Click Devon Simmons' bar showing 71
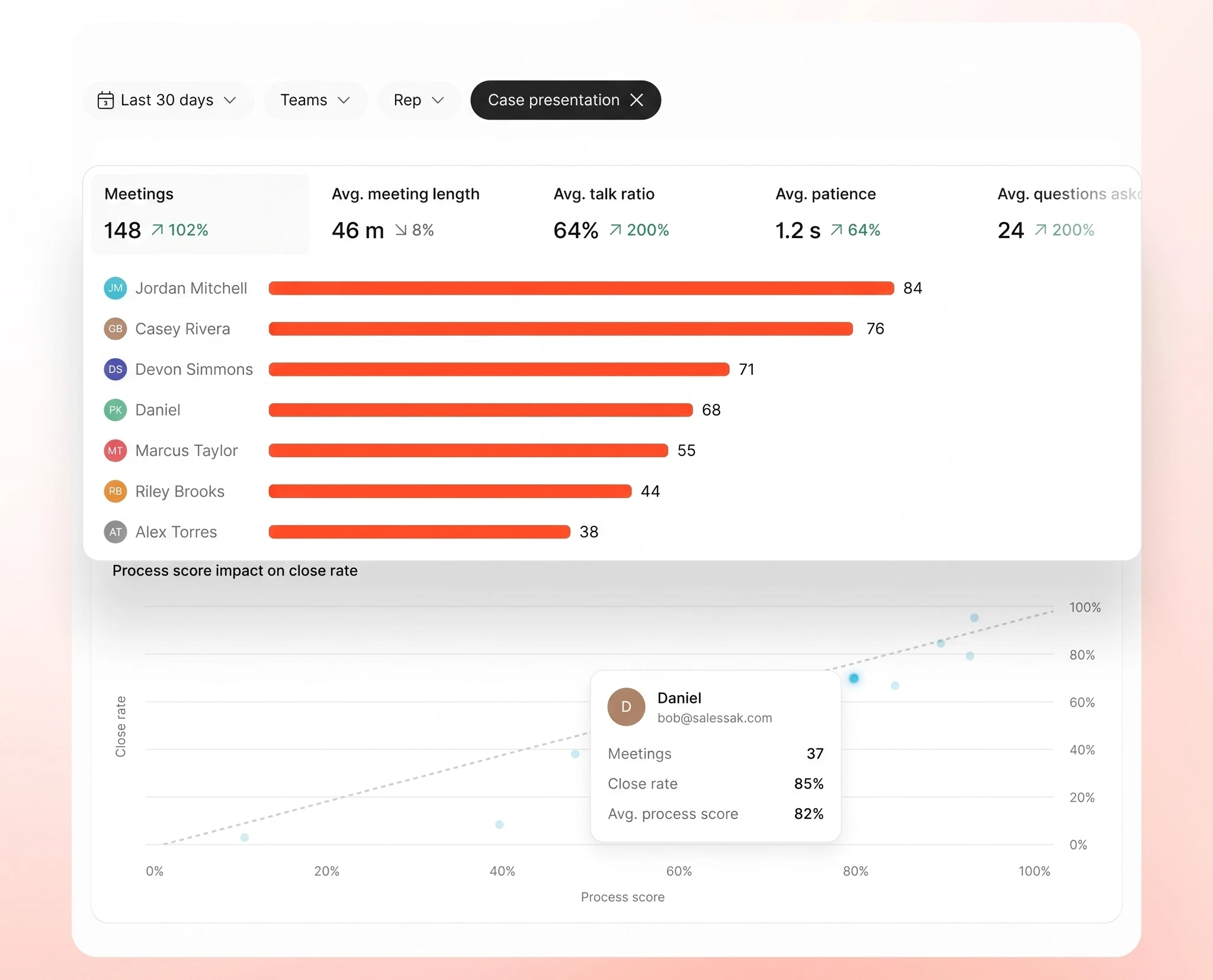This screenshot has width=1213, height=980. 499,369
